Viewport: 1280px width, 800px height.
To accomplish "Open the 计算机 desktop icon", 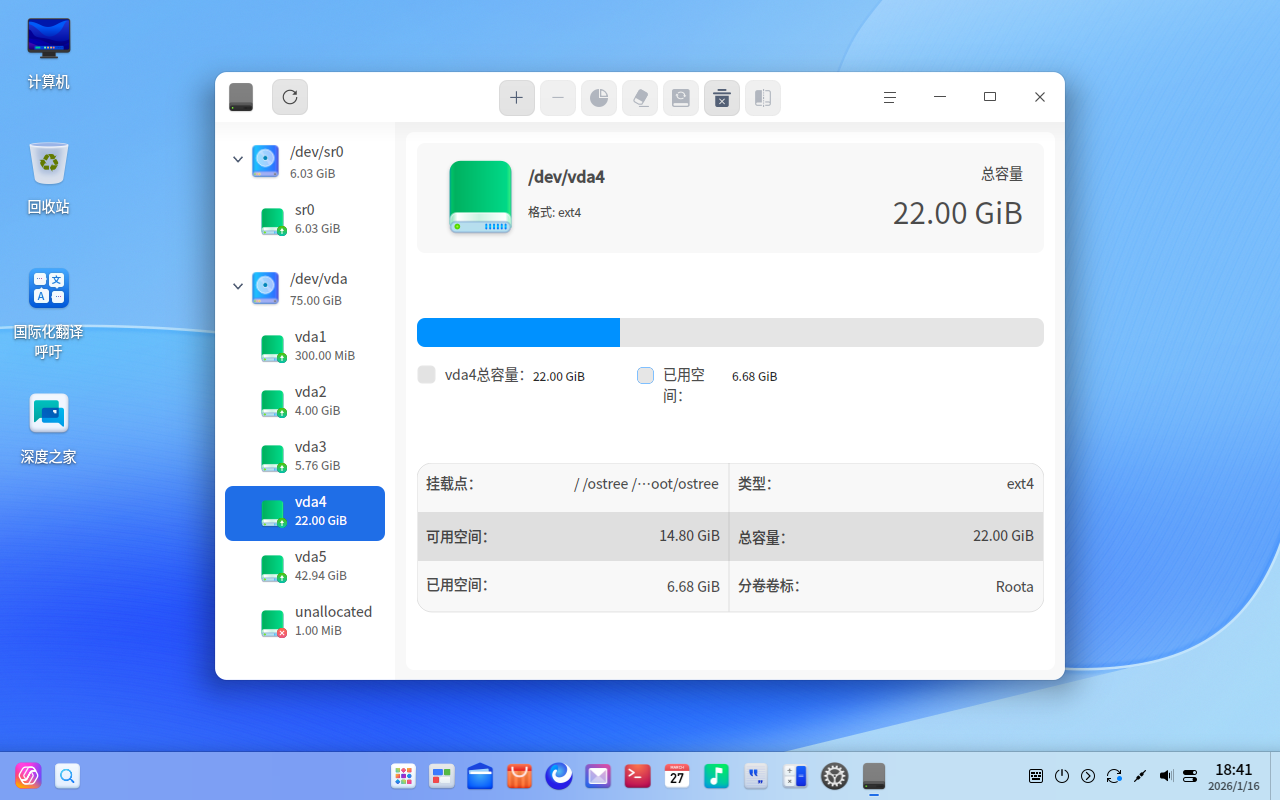I will click(x=49, y=53).
